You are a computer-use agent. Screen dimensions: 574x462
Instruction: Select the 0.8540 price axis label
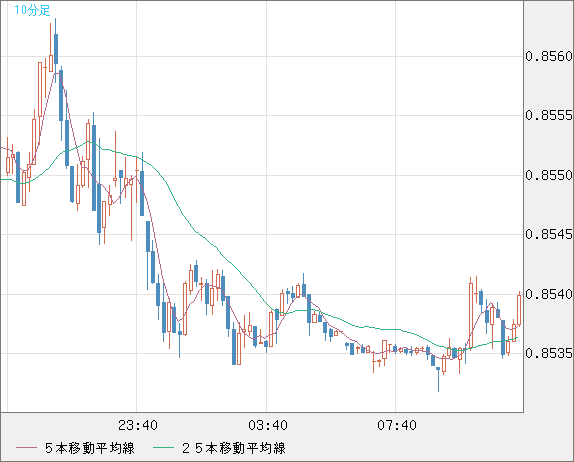(x=549, y=294)
